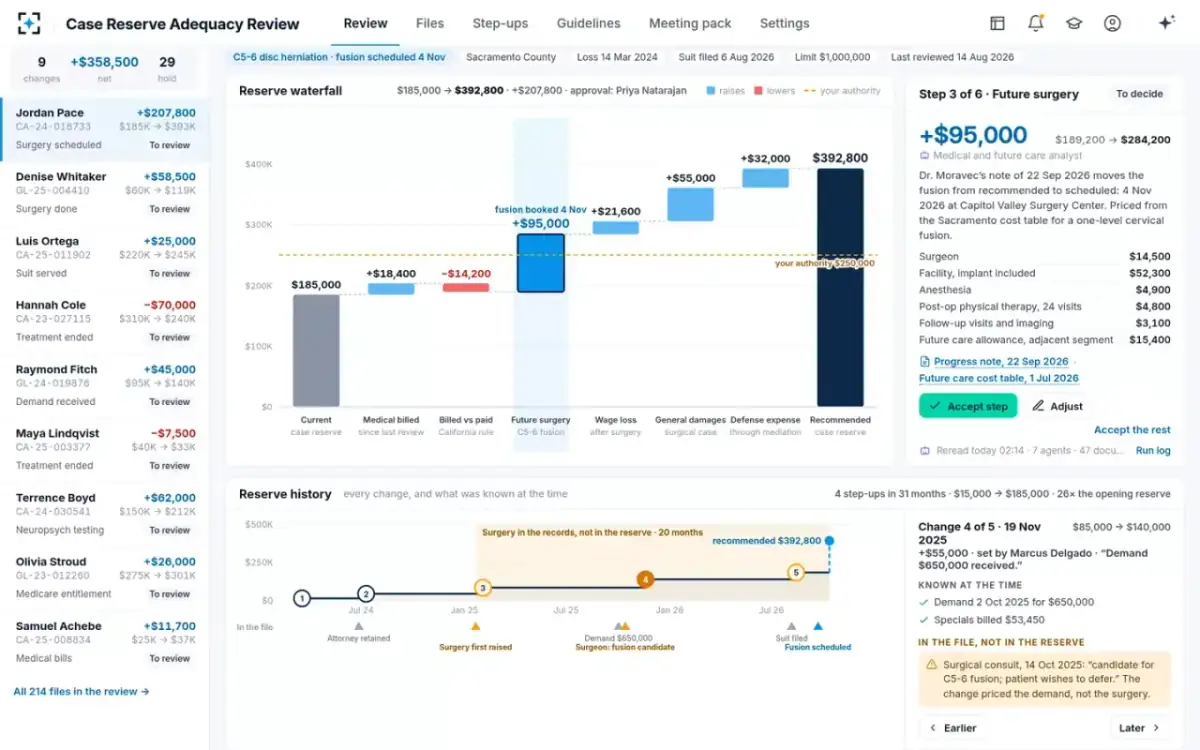Click the raises blue legend swatch
The height and width of the screenshot is (750, 1200).
click(x=710, y=91)
